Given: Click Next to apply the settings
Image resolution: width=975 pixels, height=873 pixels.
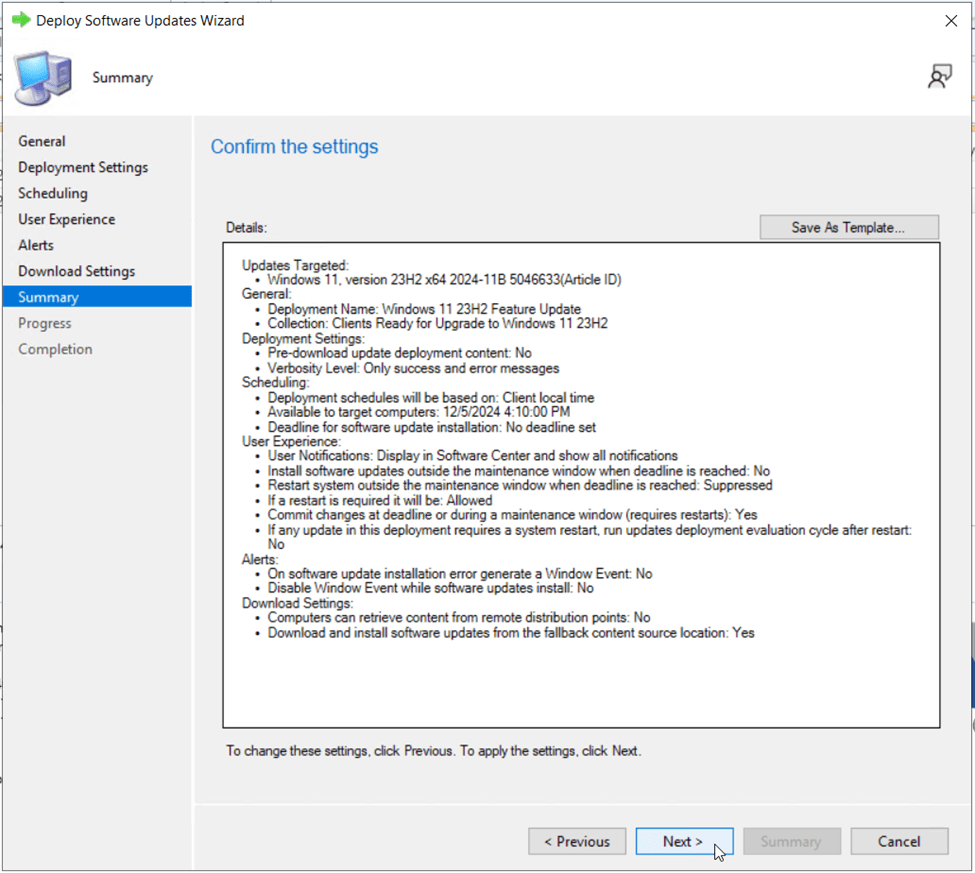Looking at the screenshot, I should [x=684, y=841].
